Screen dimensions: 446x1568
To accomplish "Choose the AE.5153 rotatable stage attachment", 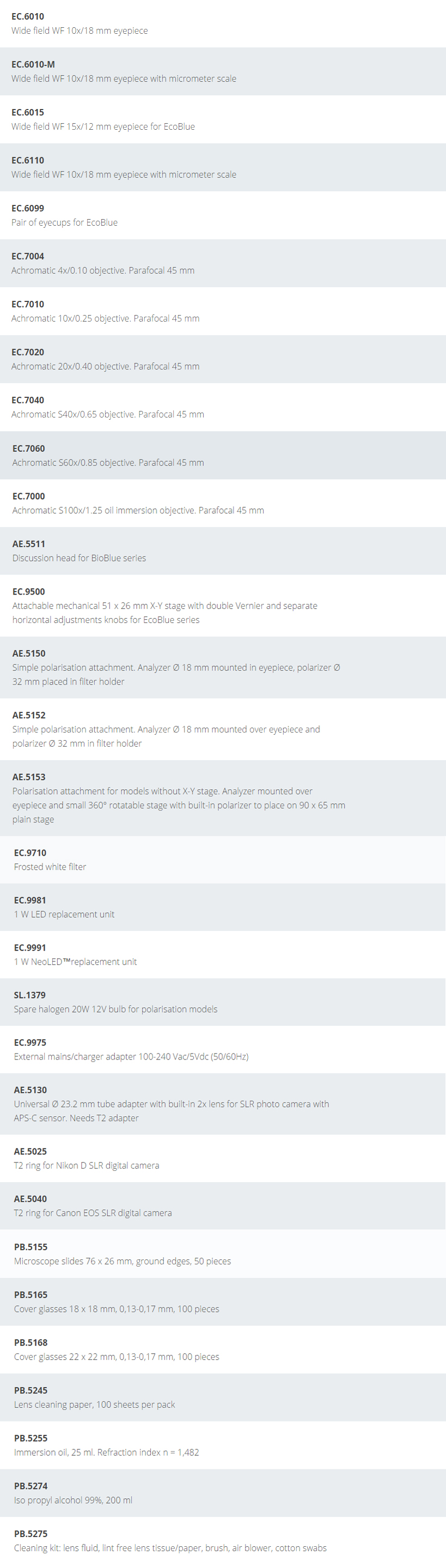I will pos(223,798).
